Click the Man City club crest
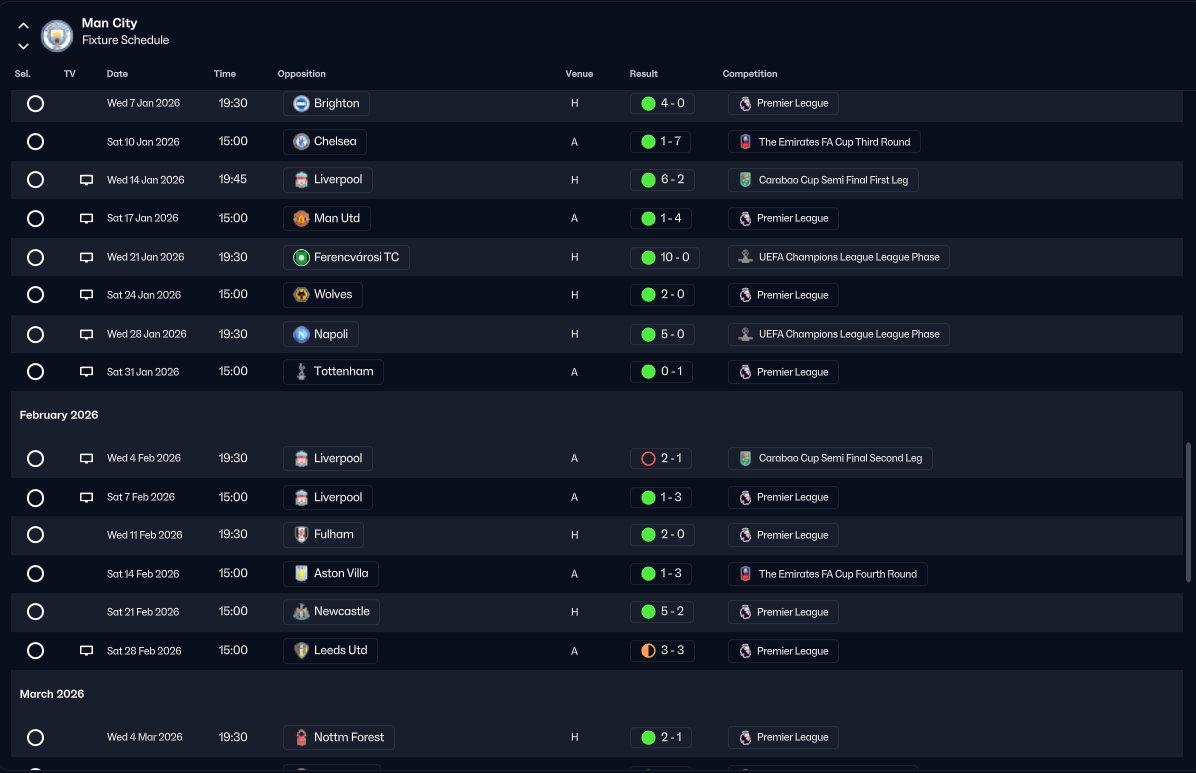 pos(56,35)
